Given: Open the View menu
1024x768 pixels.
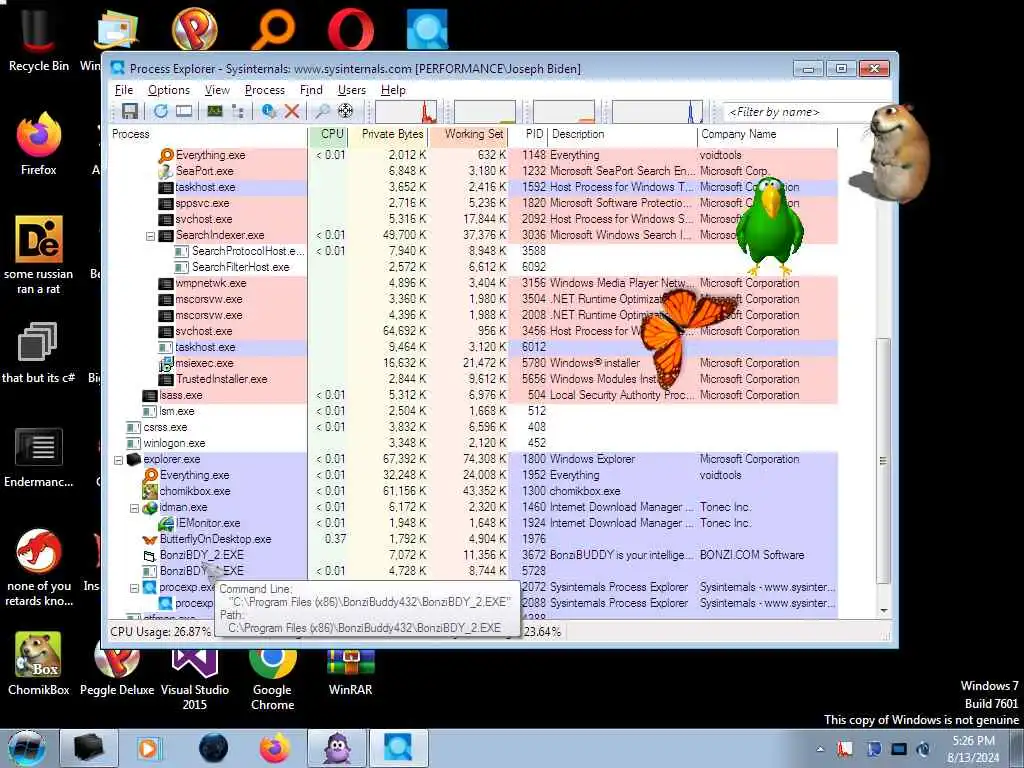Looking at the screenshot, I should pos(217,90).
